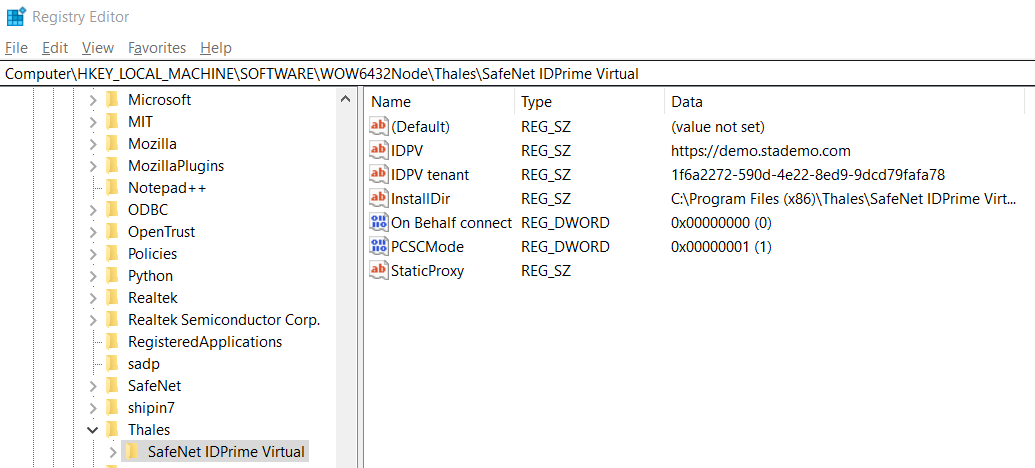
Task: Open the View menu
Action: [x=98, y=48]
